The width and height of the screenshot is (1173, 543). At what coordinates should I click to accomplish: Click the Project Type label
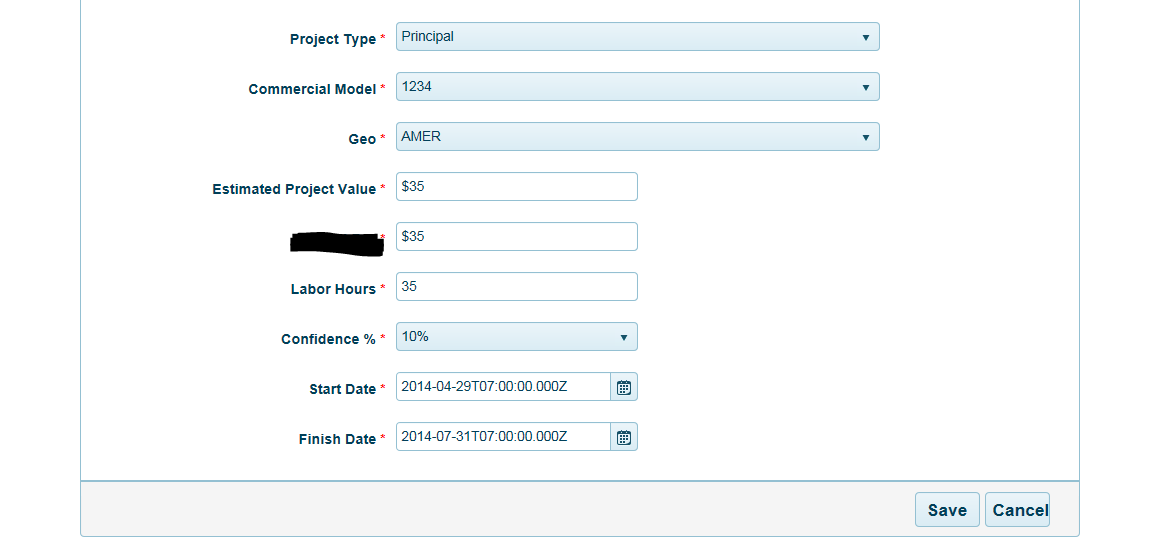tap(333, 39)
